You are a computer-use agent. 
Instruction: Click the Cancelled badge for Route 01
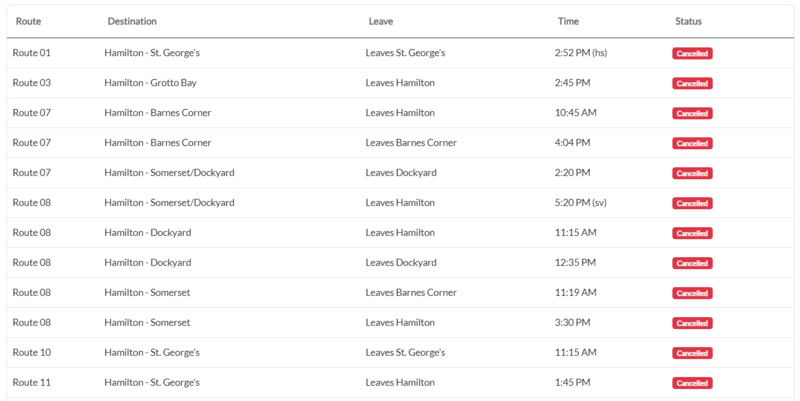tap(692, 53)
